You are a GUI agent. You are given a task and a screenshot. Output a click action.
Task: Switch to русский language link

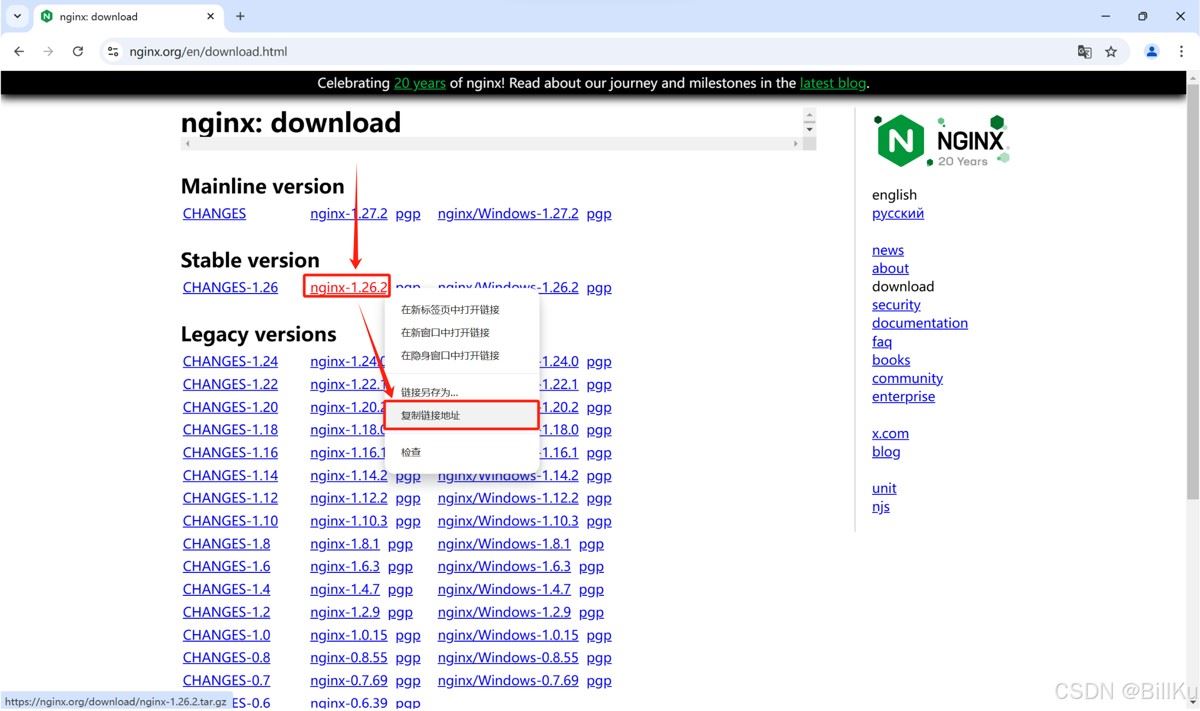[898, 213]
